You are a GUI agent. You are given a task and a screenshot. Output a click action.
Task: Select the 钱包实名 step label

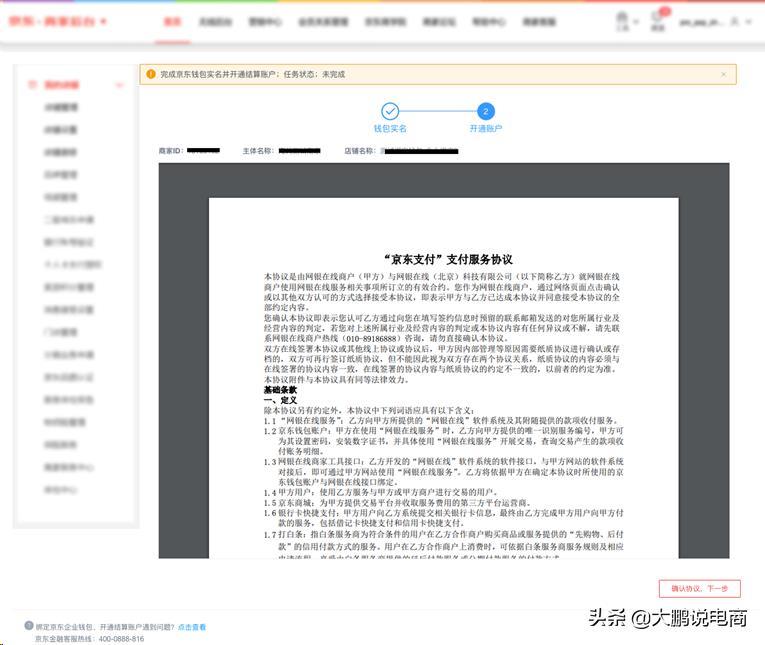[390, 128]
